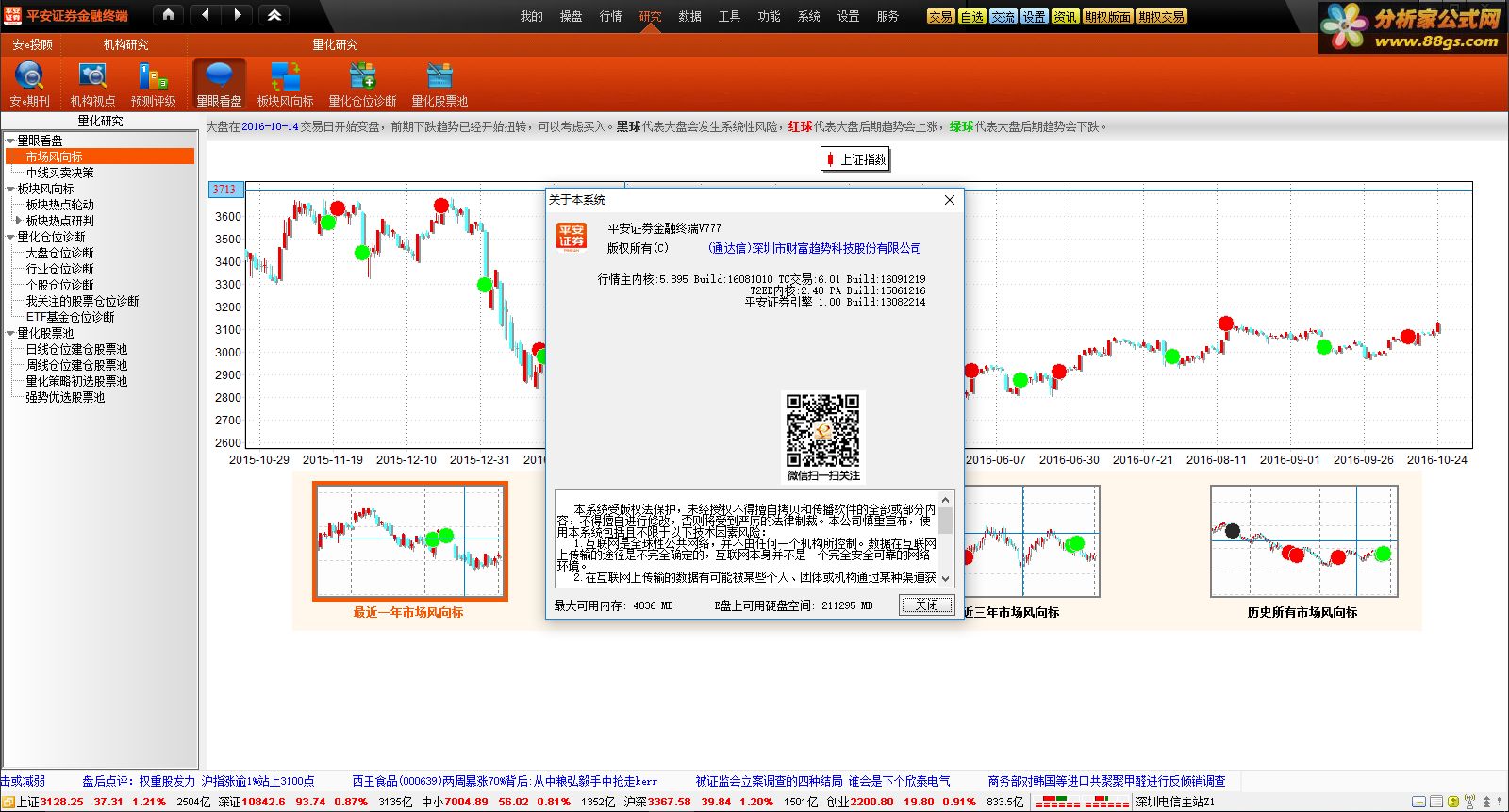
Task: Click the license text scrollbar down arrow
Action: tap(946, 579)
